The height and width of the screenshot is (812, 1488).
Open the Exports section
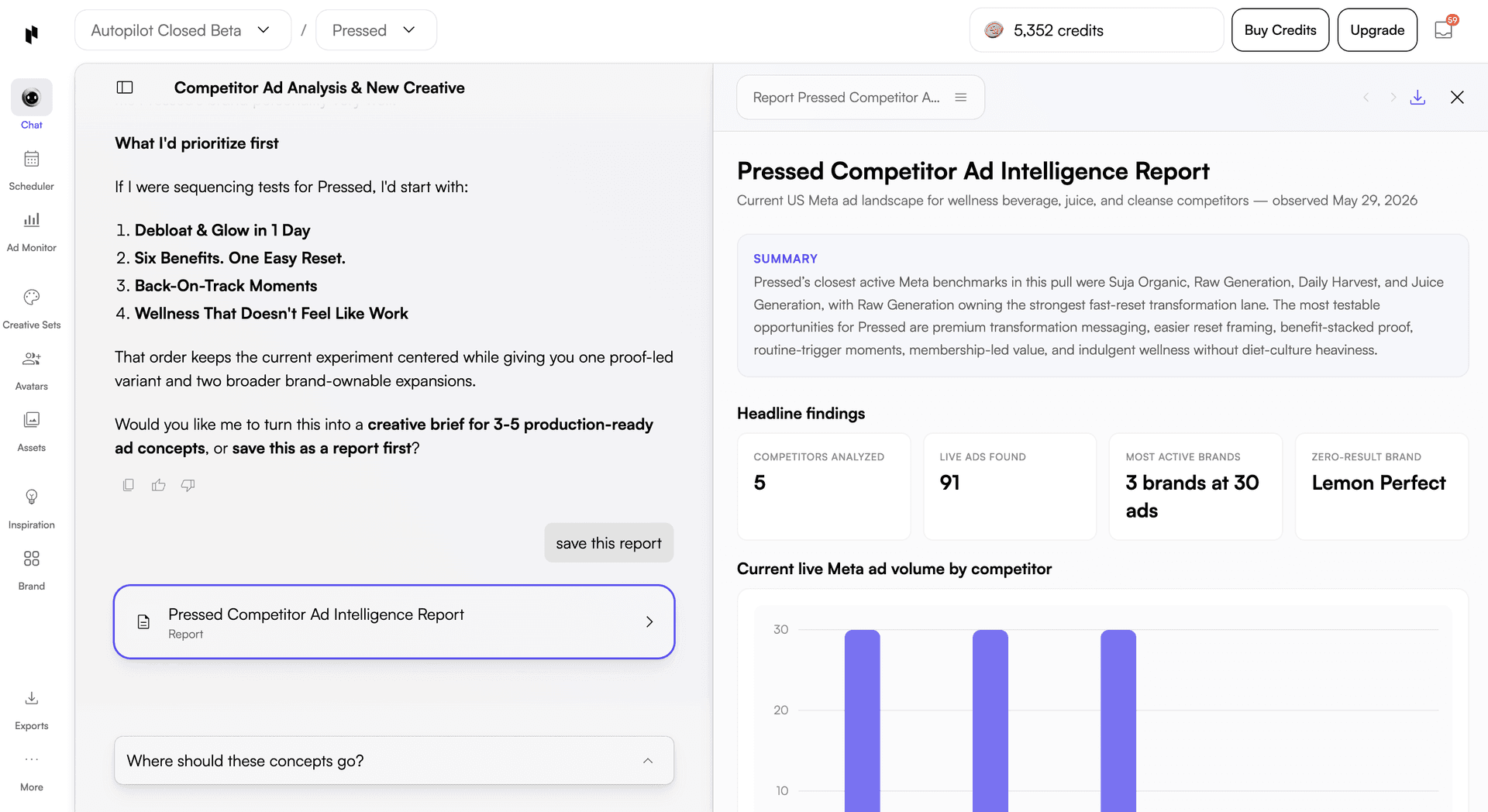[32, 710]
